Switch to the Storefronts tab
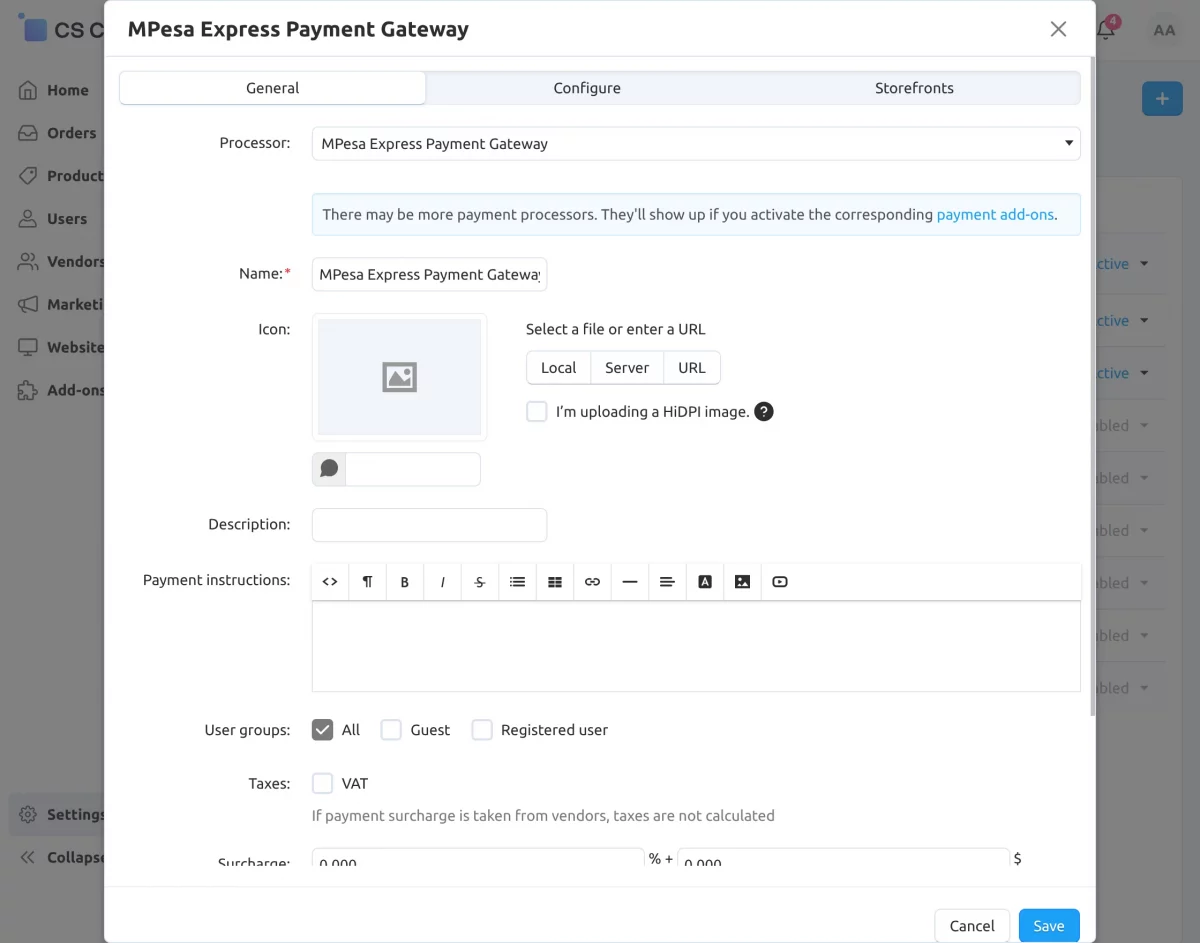This screenshot has height=943, width=1200. [x=914, y=88]
